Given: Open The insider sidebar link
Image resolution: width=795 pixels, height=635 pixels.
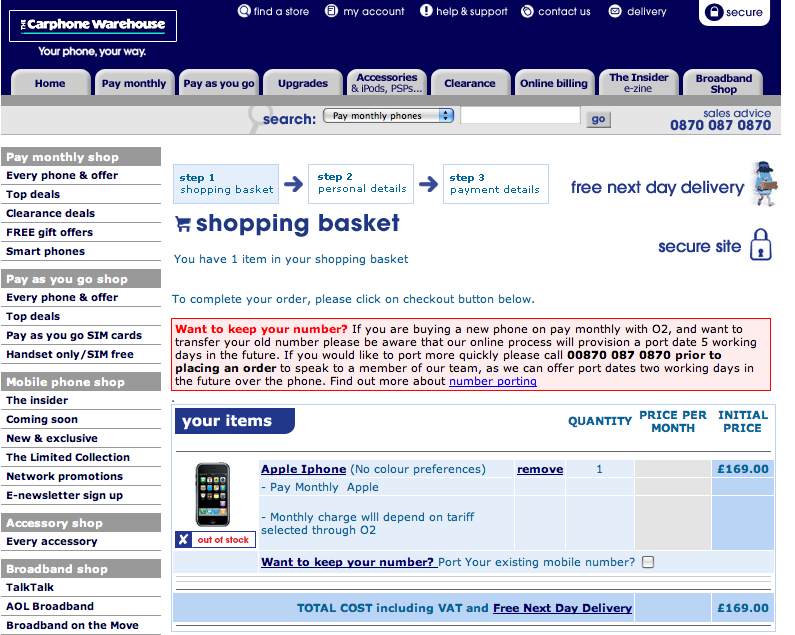Looking at the screenshot, I should point(37,400).
